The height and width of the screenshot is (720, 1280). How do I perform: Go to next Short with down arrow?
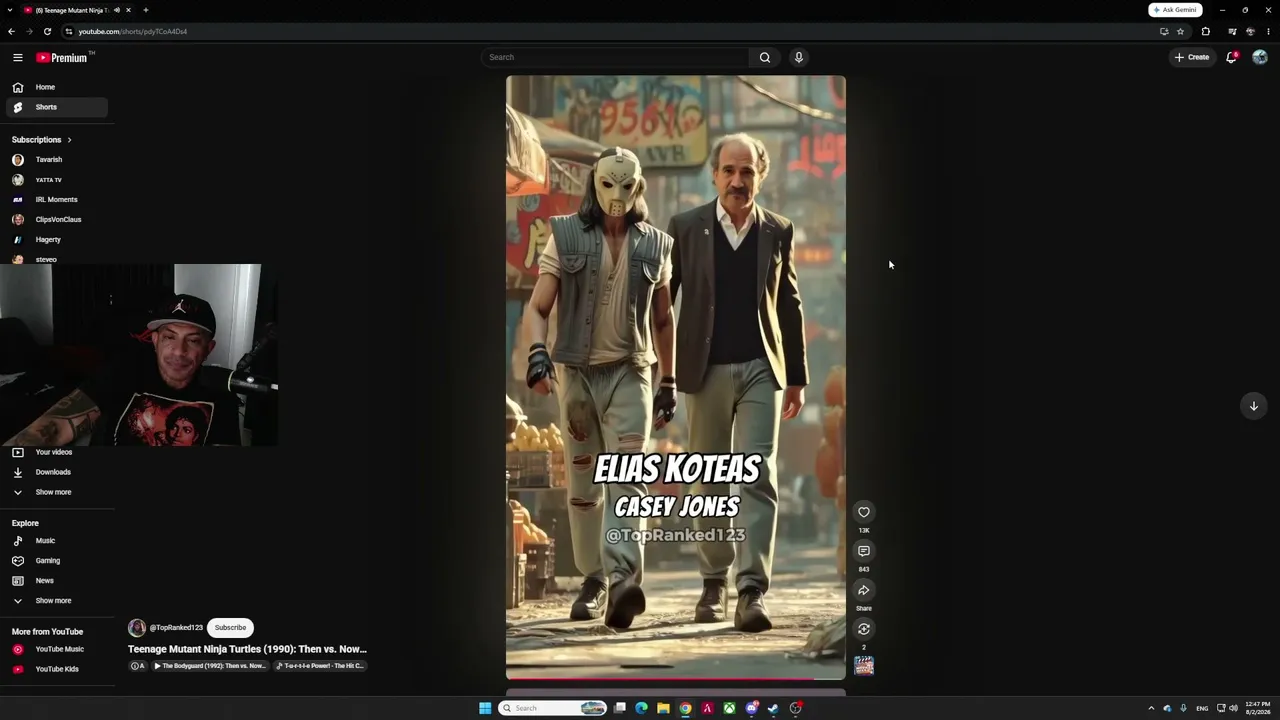coord(1254,406)
